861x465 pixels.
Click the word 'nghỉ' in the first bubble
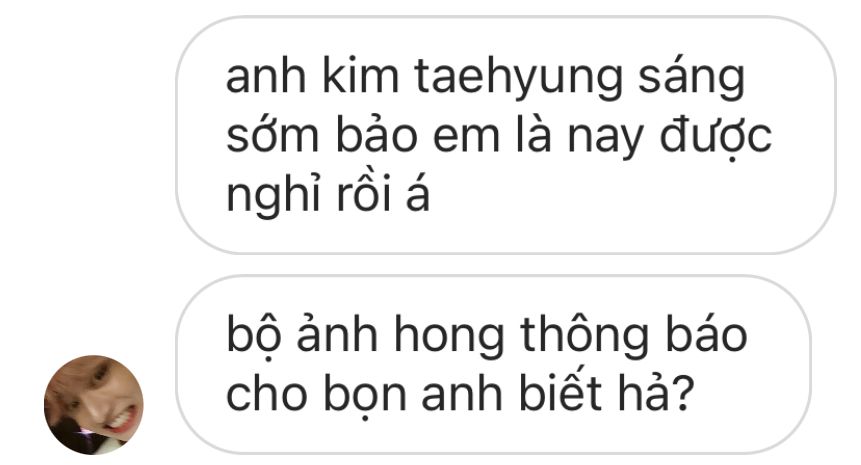(273, 195)
